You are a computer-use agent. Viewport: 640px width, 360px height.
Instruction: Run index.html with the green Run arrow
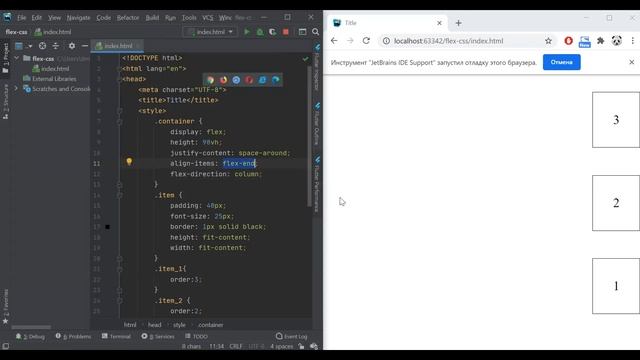(247, 32)
